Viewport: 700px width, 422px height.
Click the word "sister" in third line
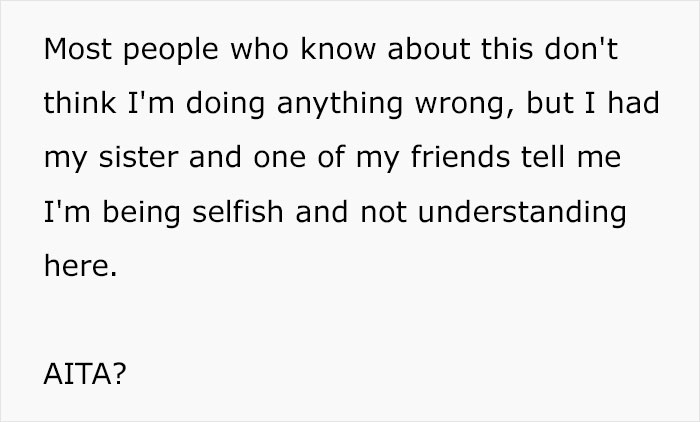click(x=138, y=157)
